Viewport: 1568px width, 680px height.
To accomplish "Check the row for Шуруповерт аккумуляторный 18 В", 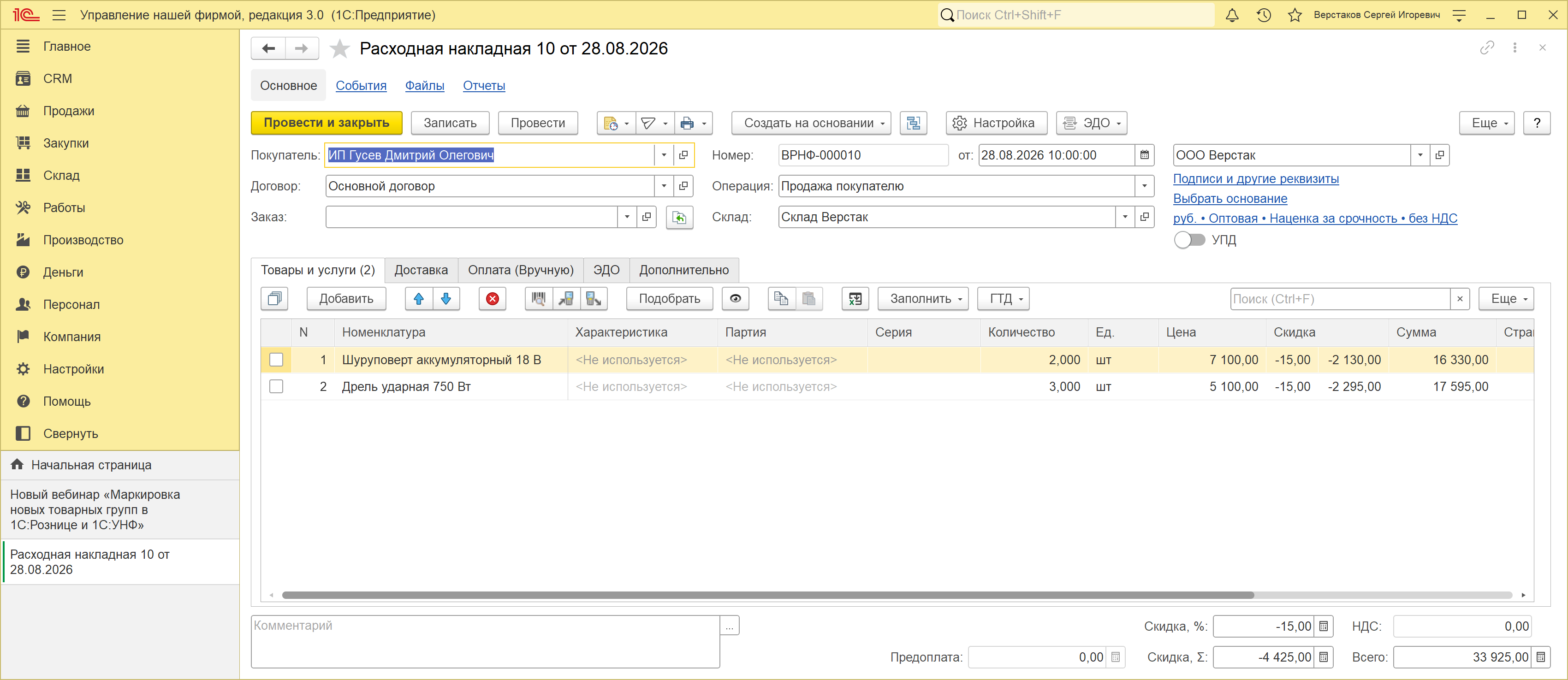I will [x=276, y=360].
